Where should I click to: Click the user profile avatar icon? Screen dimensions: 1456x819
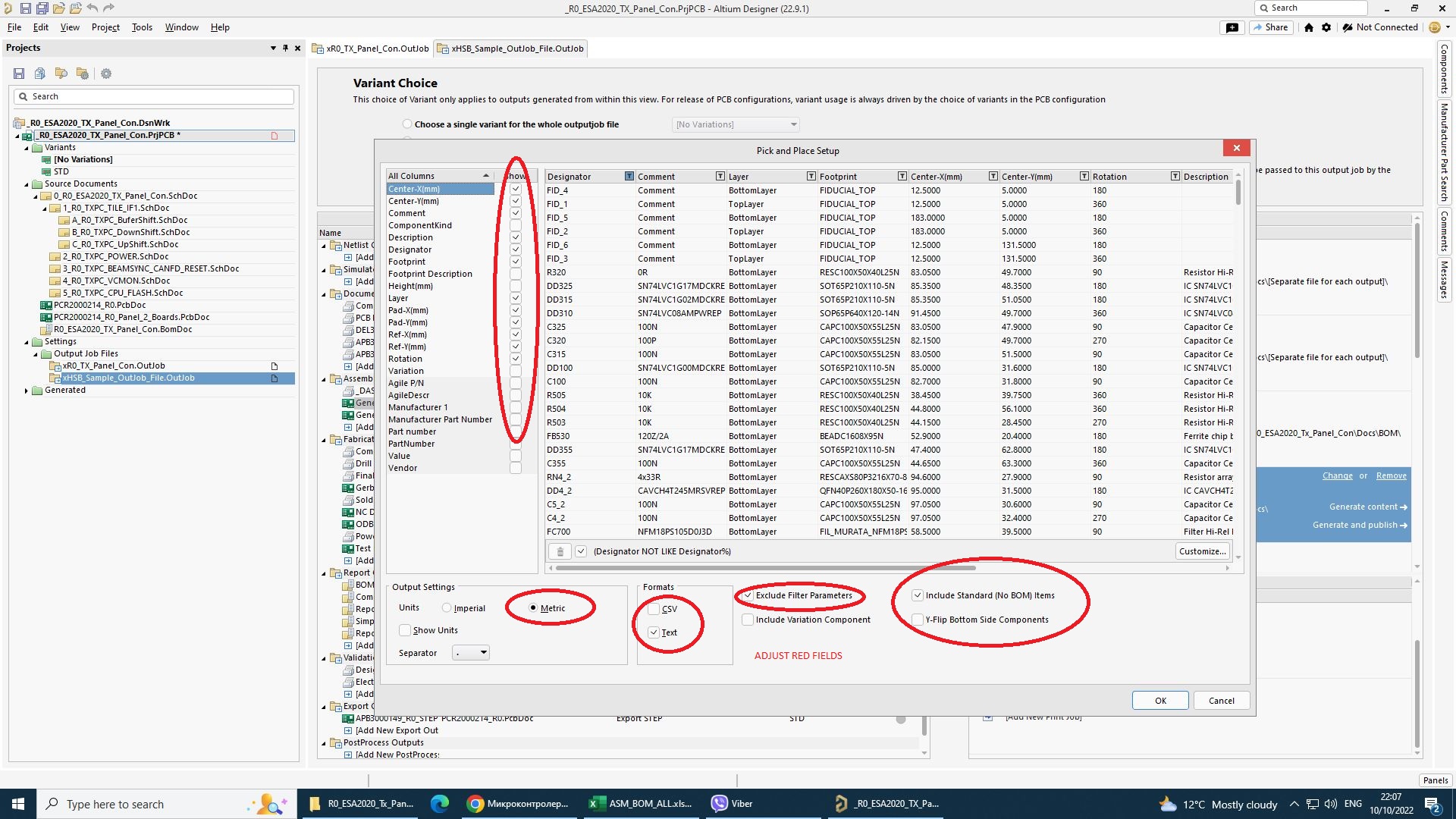pos(1434,27)
